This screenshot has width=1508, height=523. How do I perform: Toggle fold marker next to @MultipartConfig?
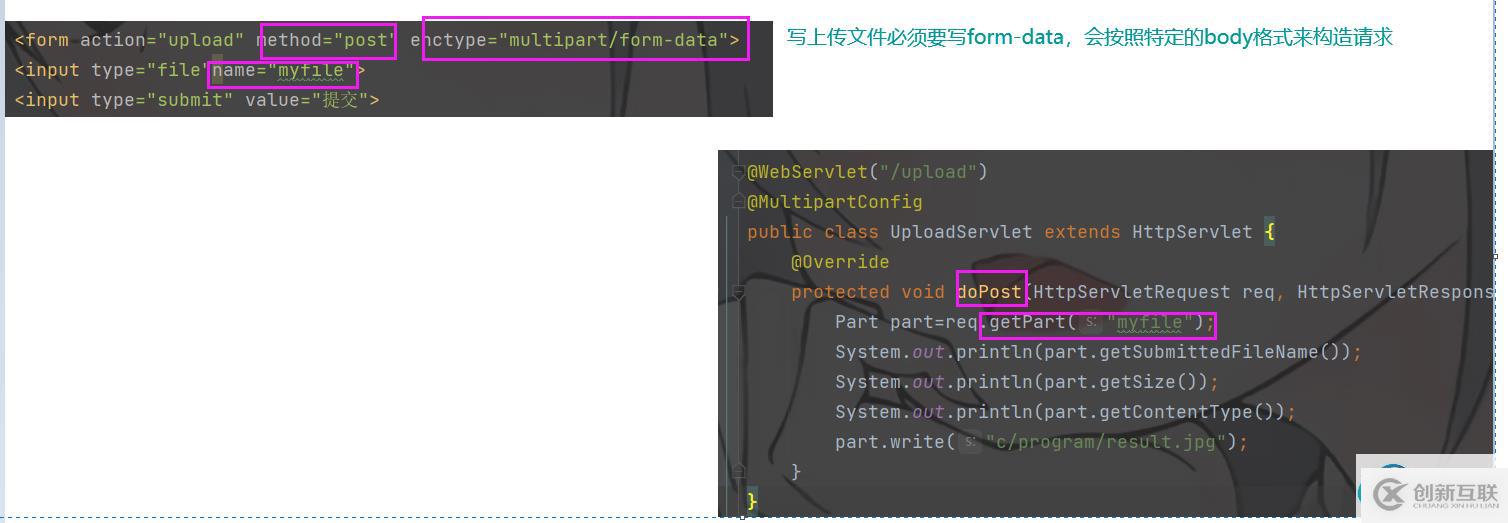coord(740,201)
